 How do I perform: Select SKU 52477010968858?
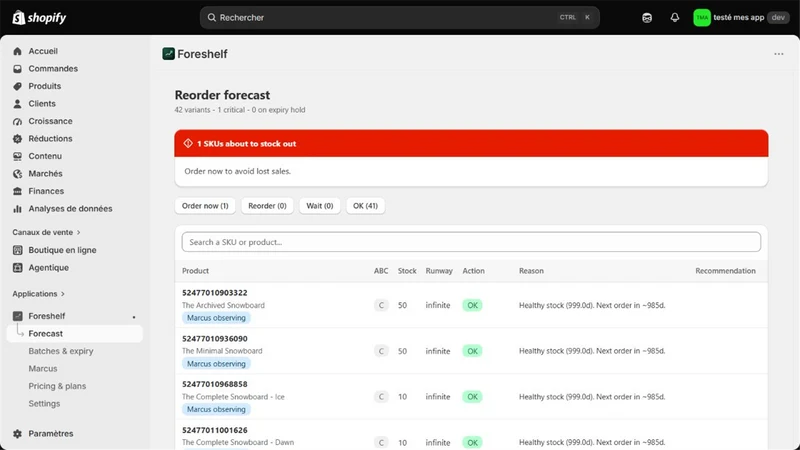(x=215, y=384)
